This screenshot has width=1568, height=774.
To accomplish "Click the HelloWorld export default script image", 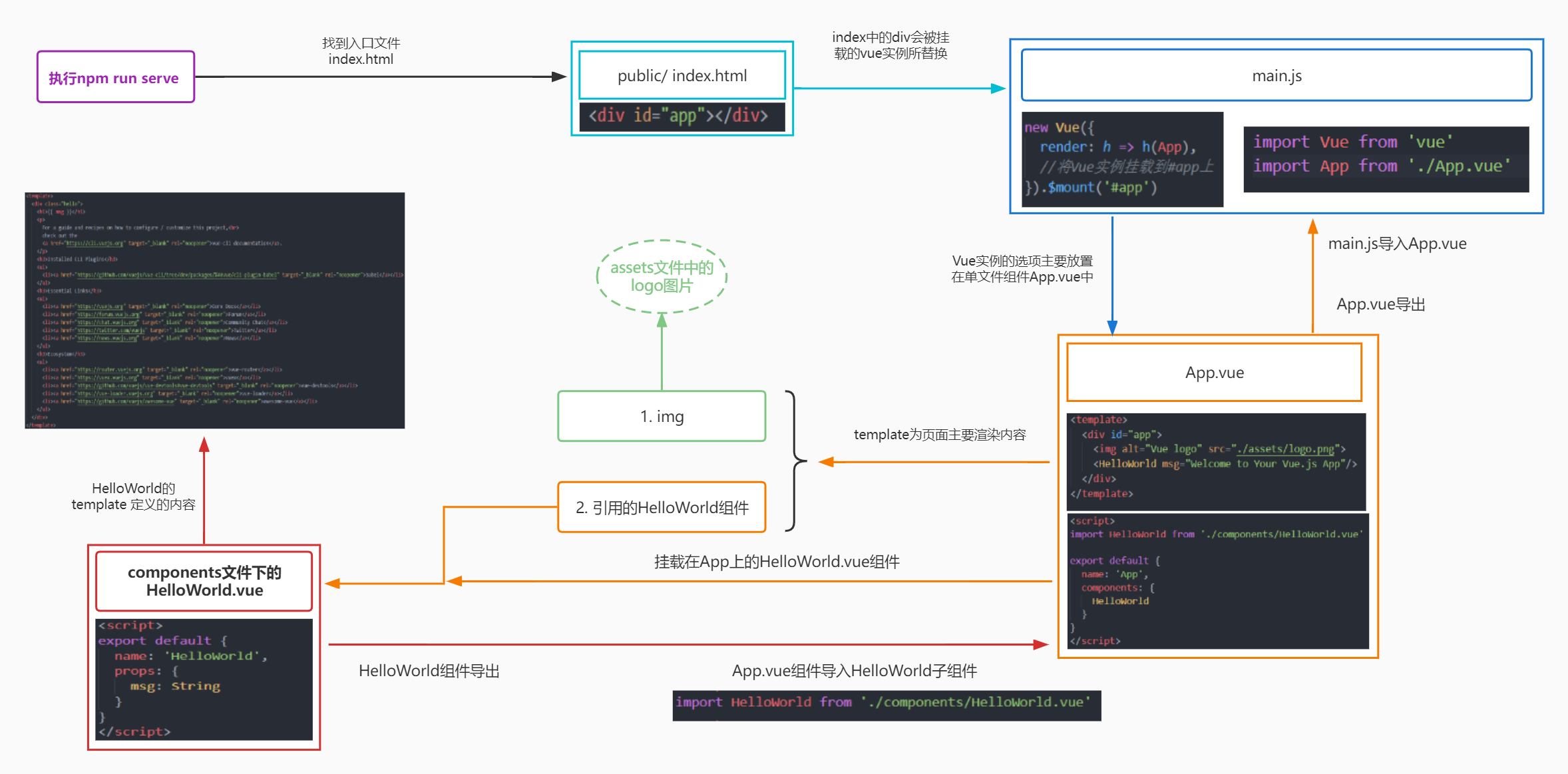I will coord(204,679).
